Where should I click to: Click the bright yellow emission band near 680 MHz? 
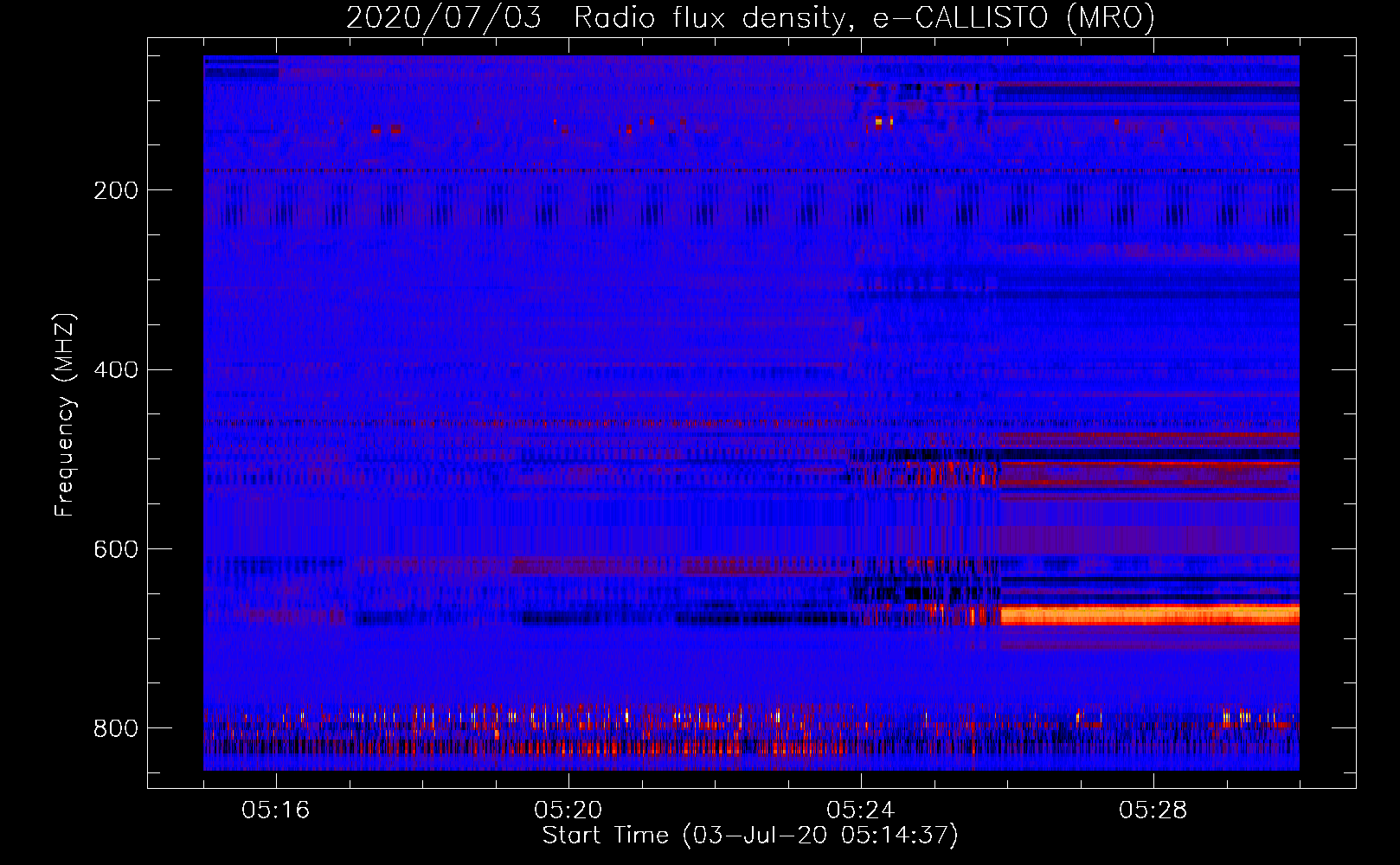pyautogui.click(x=1150, y=615)
